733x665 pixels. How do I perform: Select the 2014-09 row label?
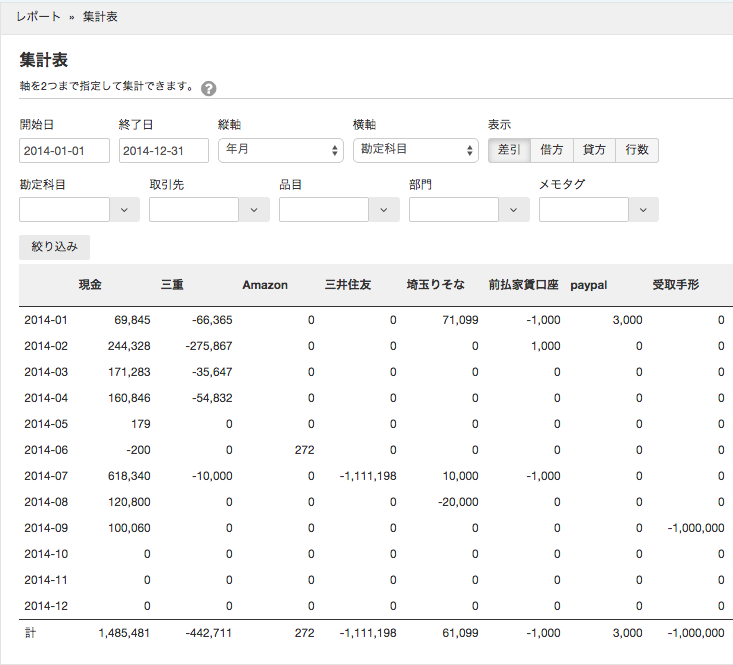pos(46,528)
